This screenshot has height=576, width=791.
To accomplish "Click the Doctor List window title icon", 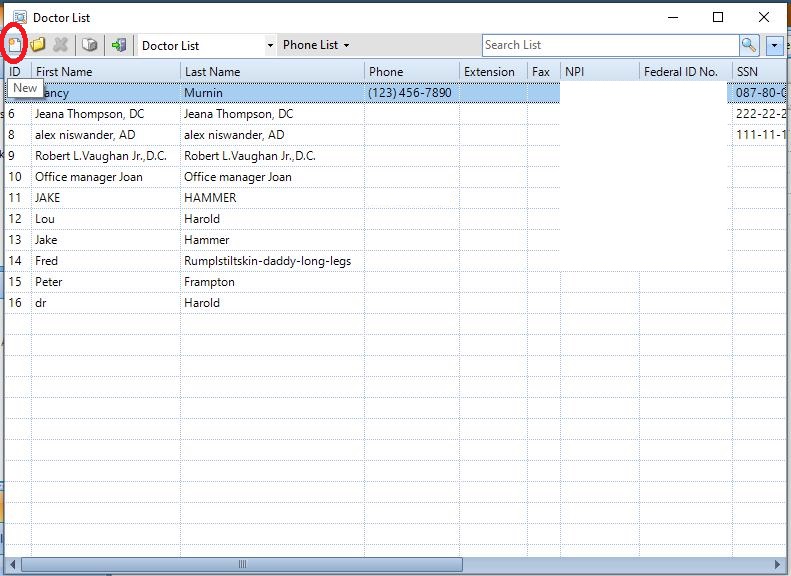I will click(x=20, y=17).
